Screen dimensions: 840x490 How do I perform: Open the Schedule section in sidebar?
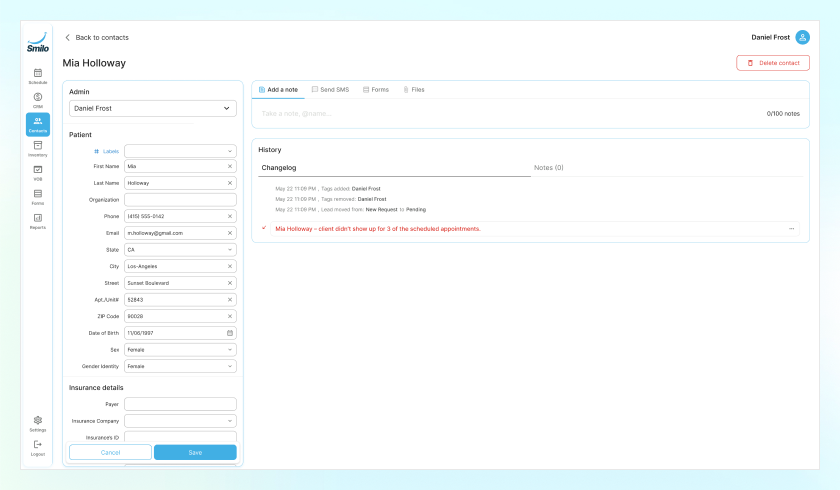click(x=38, y=76)
